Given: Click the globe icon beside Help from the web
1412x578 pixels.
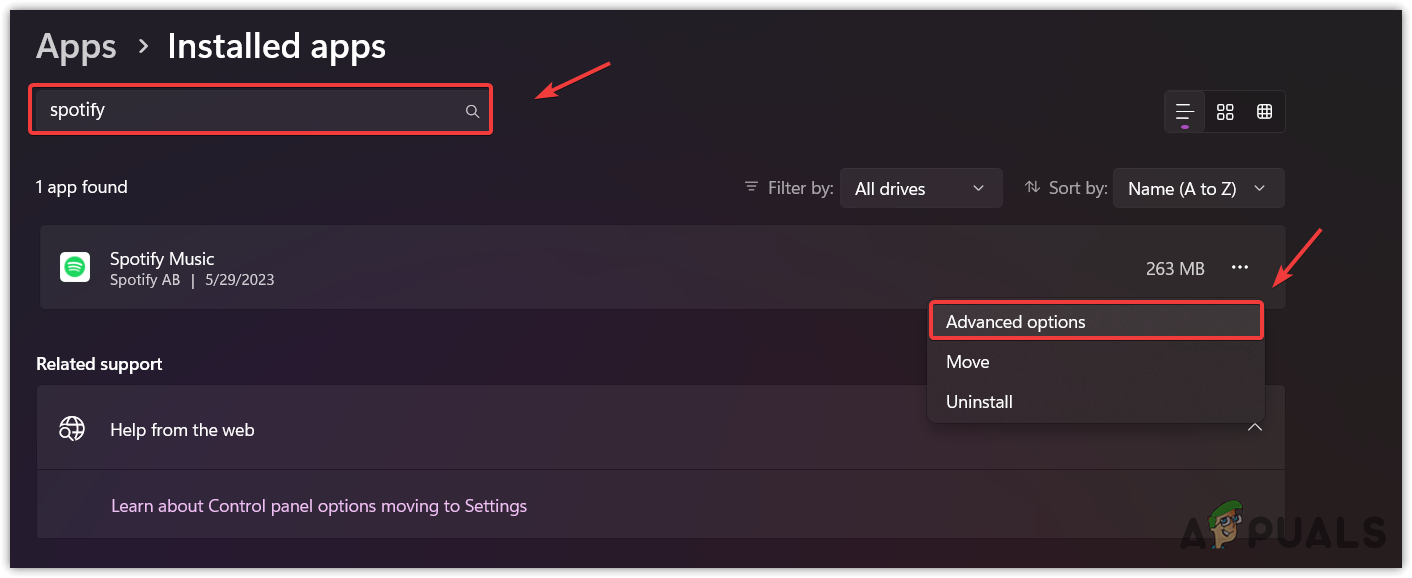Looking at the screenshot, I should tap(72, 429).
